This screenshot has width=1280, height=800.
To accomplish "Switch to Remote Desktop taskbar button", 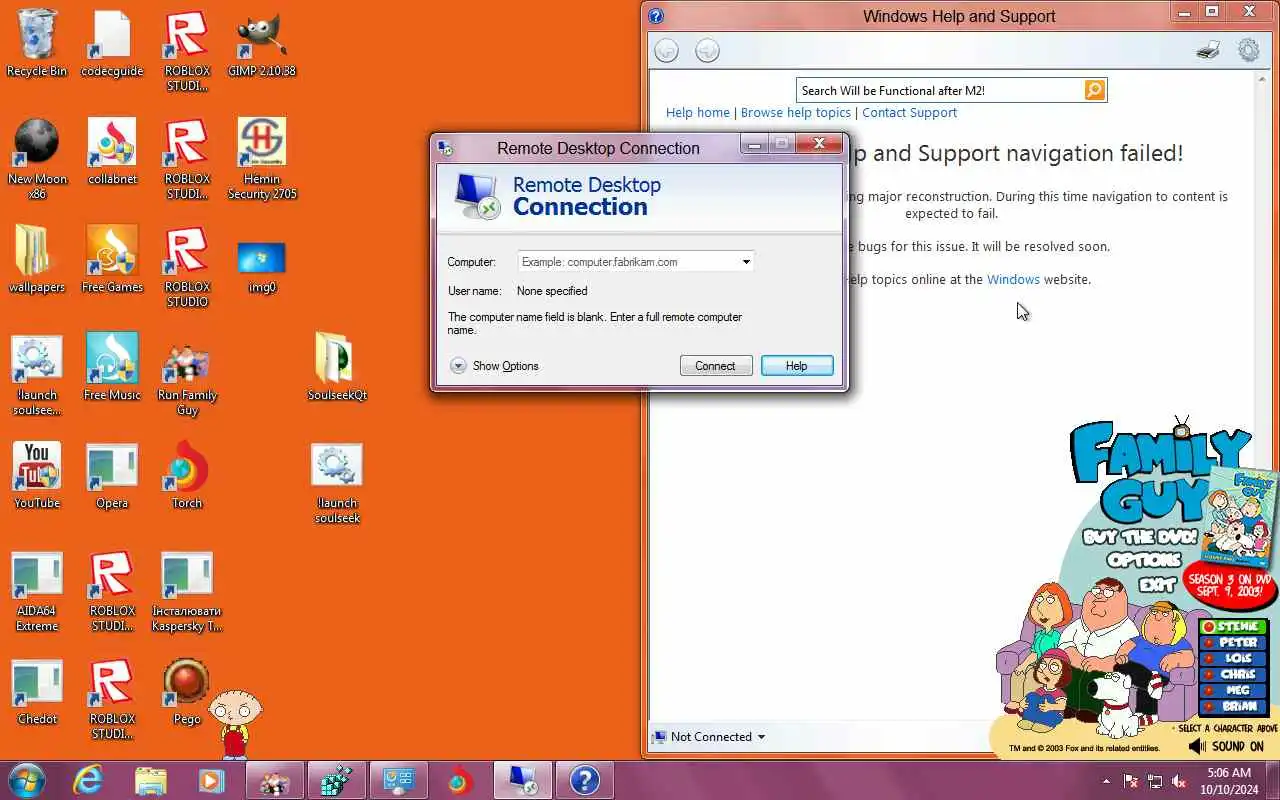I will point(522,780).
